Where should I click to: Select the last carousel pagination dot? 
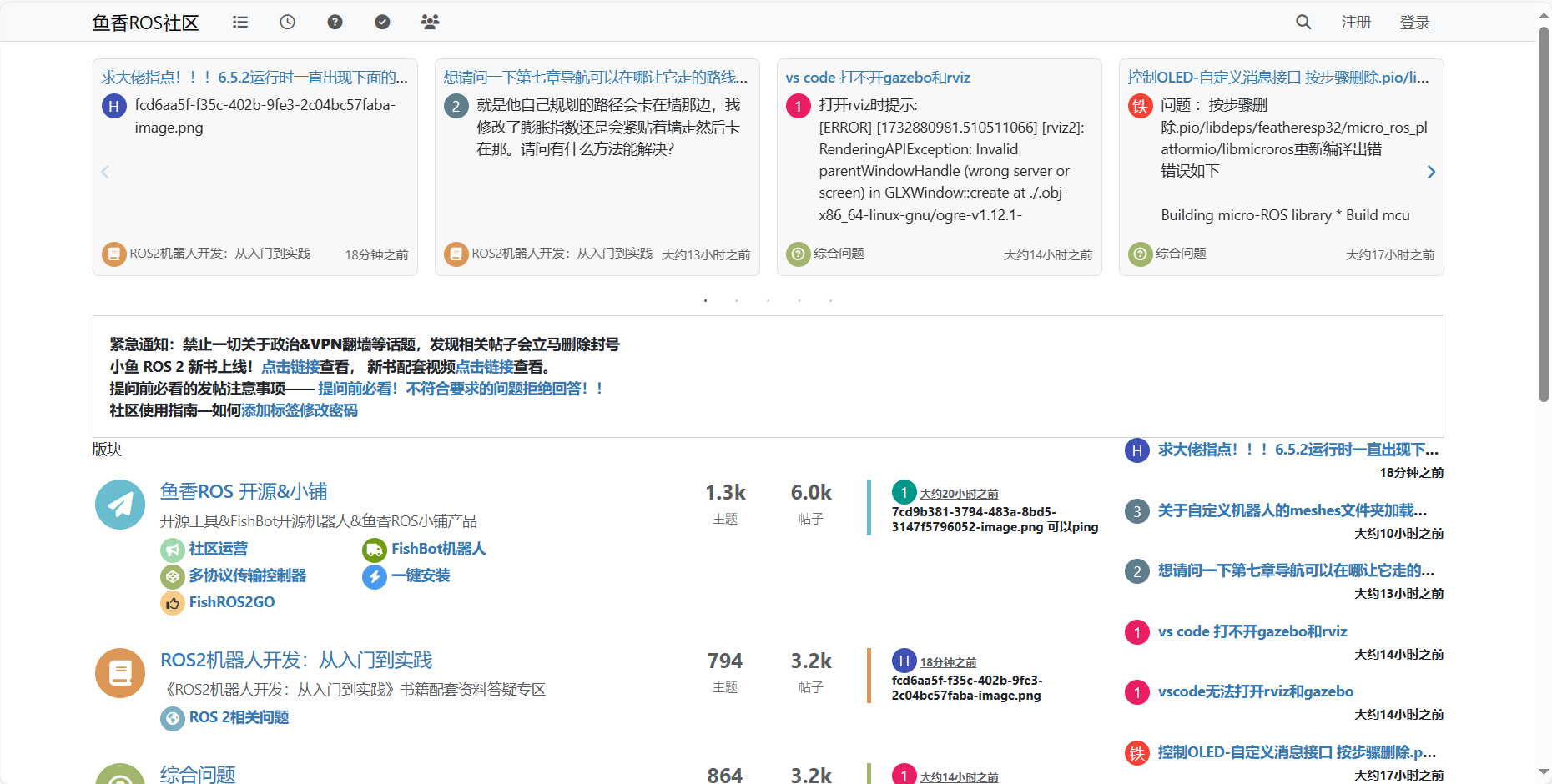[830, 300]
